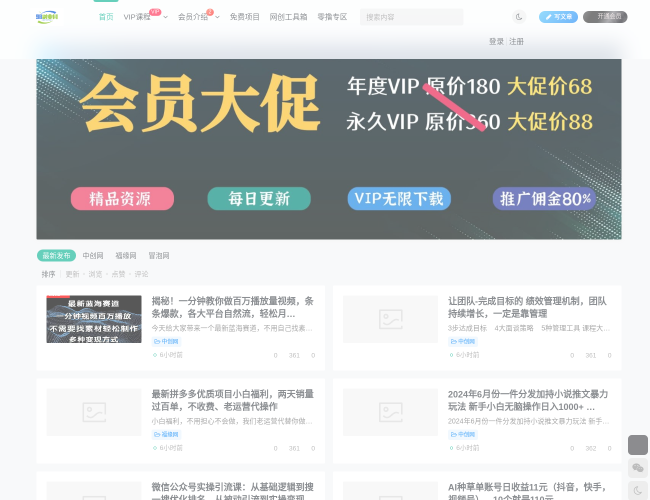
Task: Open placeholder image of 拼多多 post
Action: pyautogui.click(x=94, y=412)
